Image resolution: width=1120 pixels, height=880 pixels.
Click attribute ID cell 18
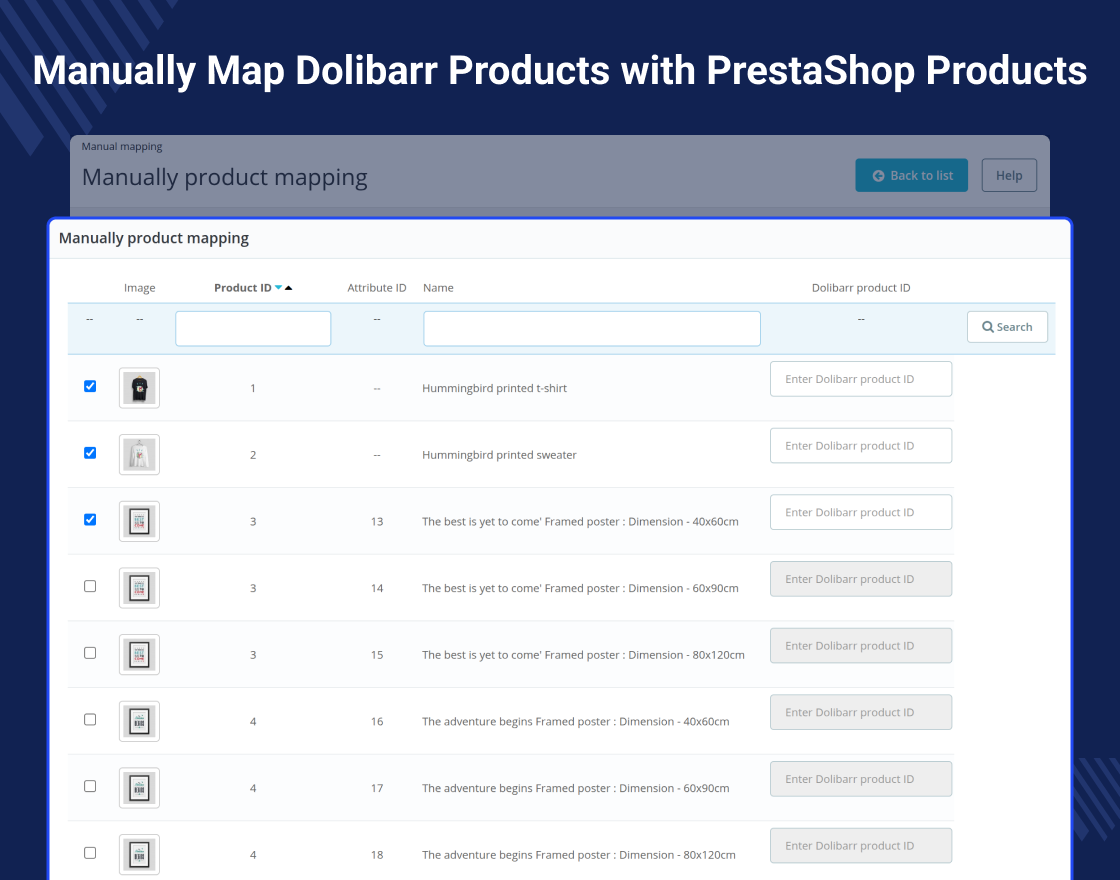(x=376, y=854)
